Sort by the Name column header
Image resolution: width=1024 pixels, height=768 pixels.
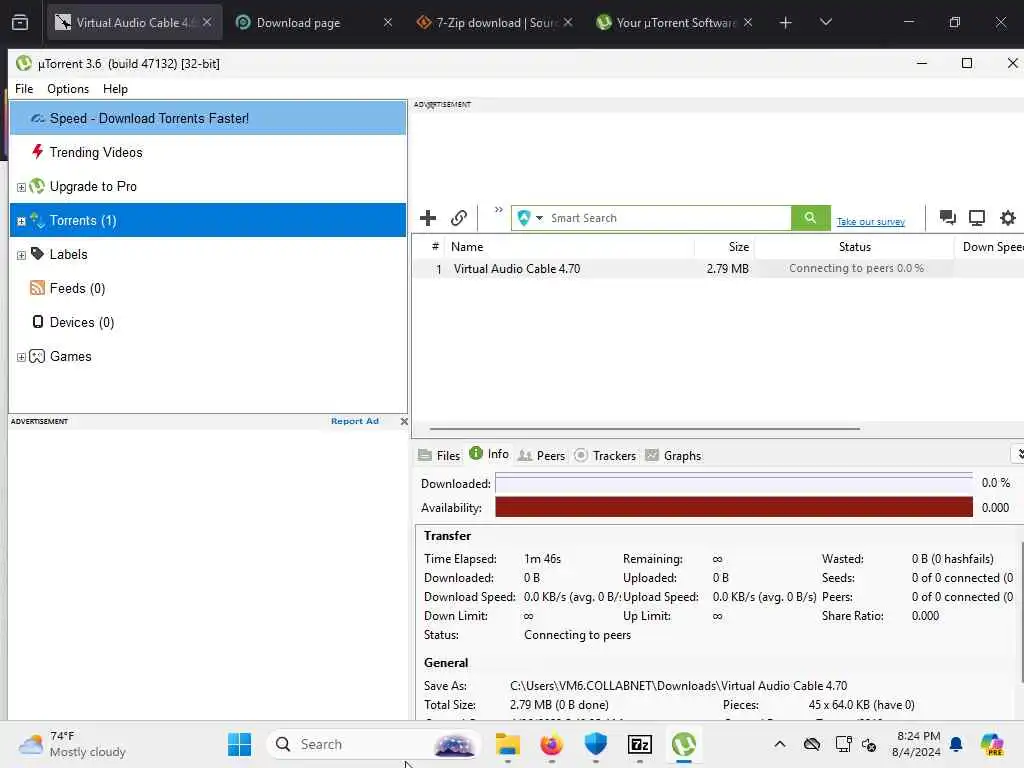569,247
